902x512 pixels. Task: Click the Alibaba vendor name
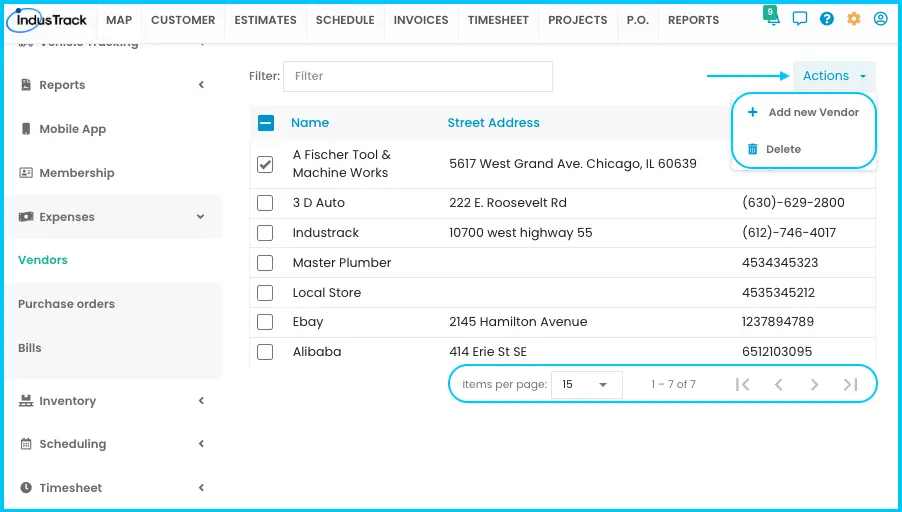point(317,351)
